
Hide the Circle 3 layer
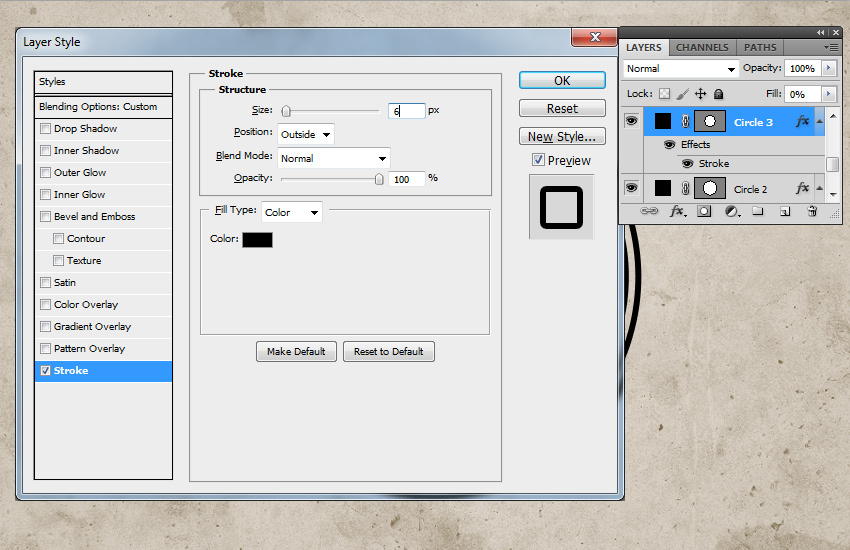point(631,122)
